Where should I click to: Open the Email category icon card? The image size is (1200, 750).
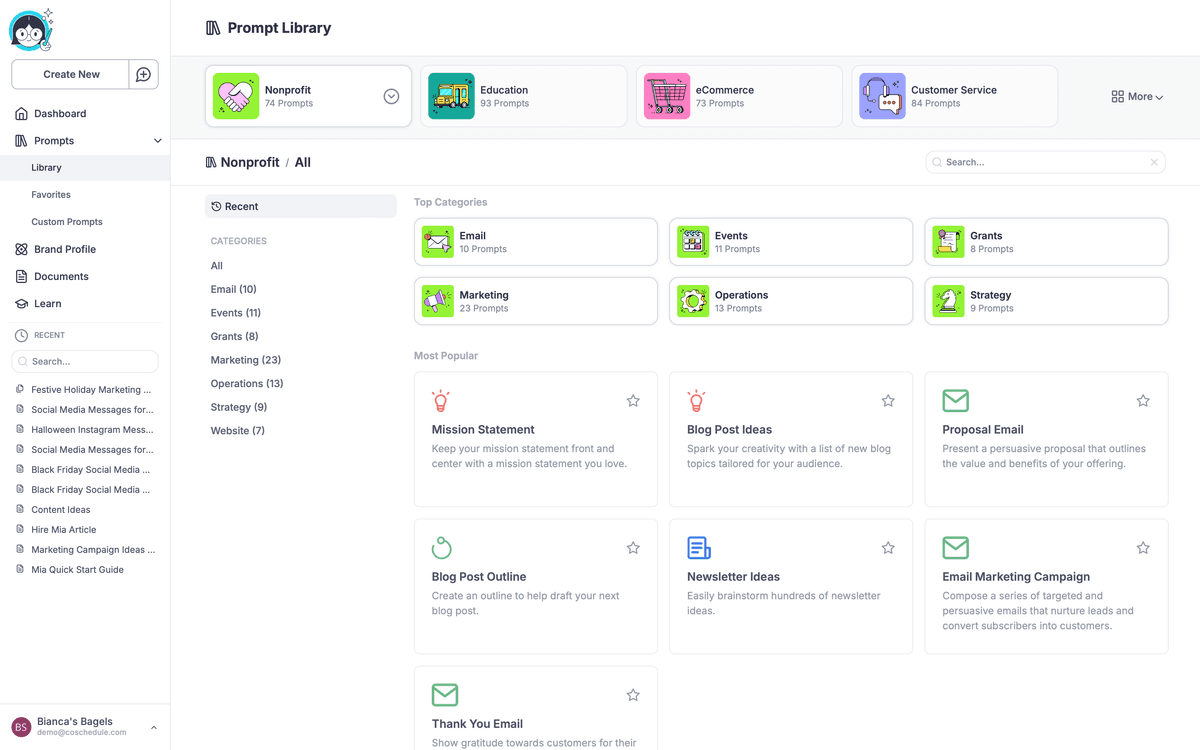437,241
